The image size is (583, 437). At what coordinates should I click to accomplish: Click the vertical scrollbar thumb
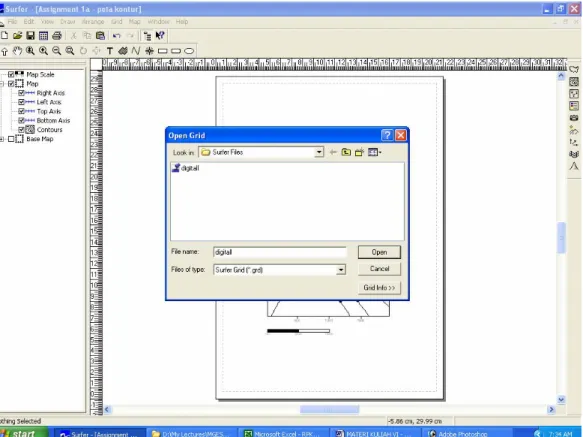[x=561, y=238]
